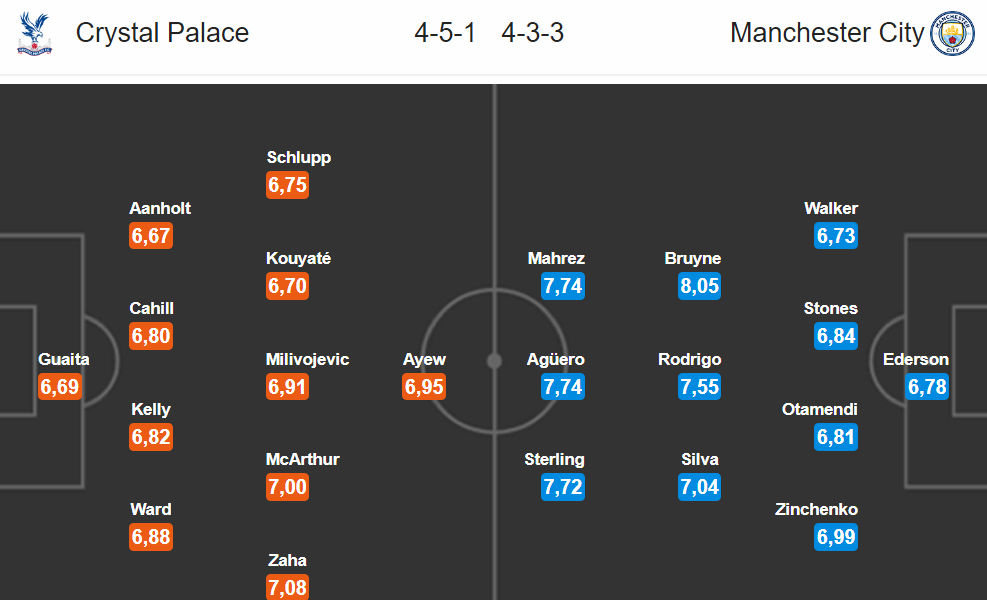Click Ayew's 6,95 rating badge
The image size is (987, 600).
[424, 387]
